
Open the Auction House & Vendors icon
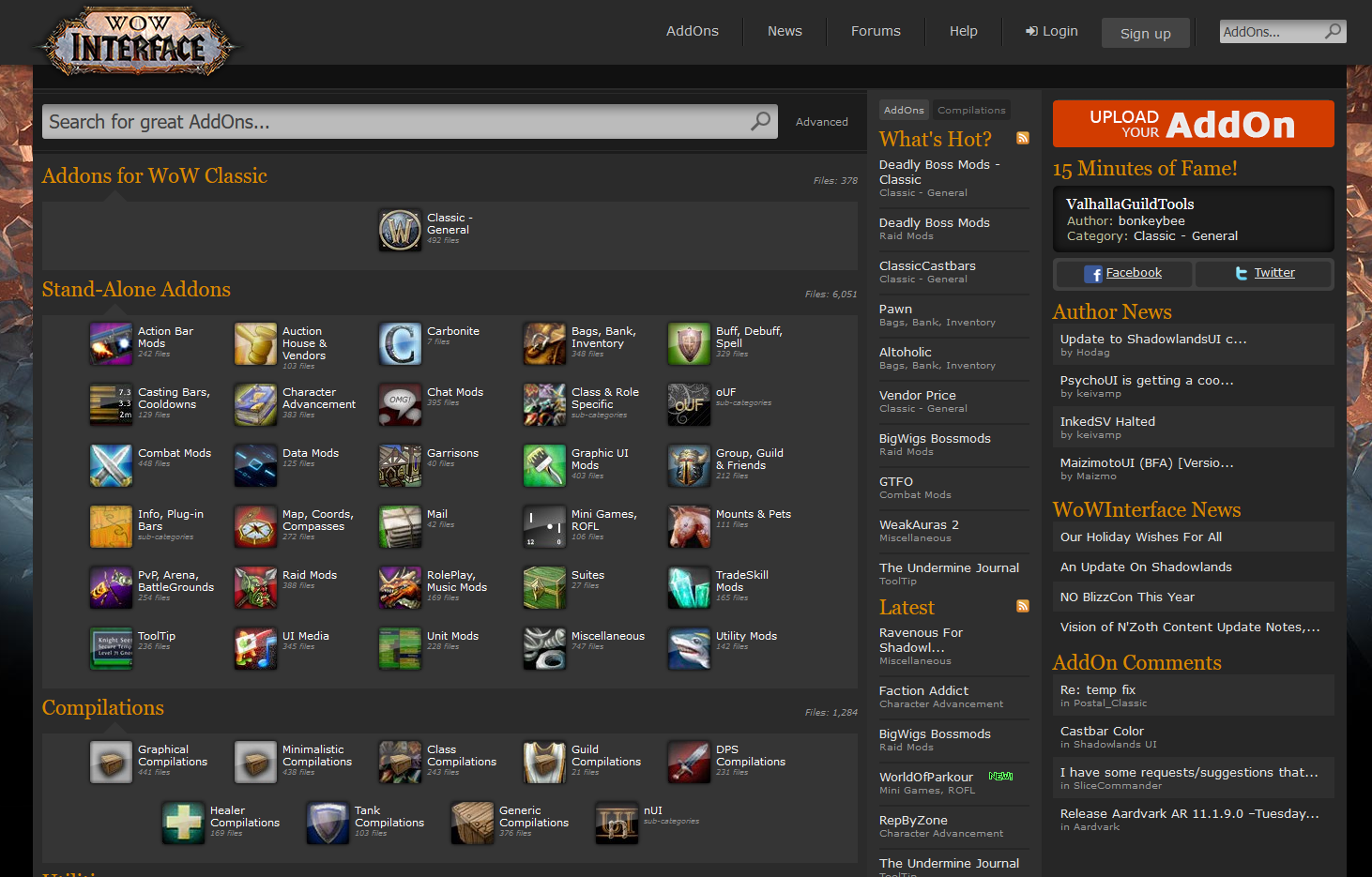click(x=255, y=343)
